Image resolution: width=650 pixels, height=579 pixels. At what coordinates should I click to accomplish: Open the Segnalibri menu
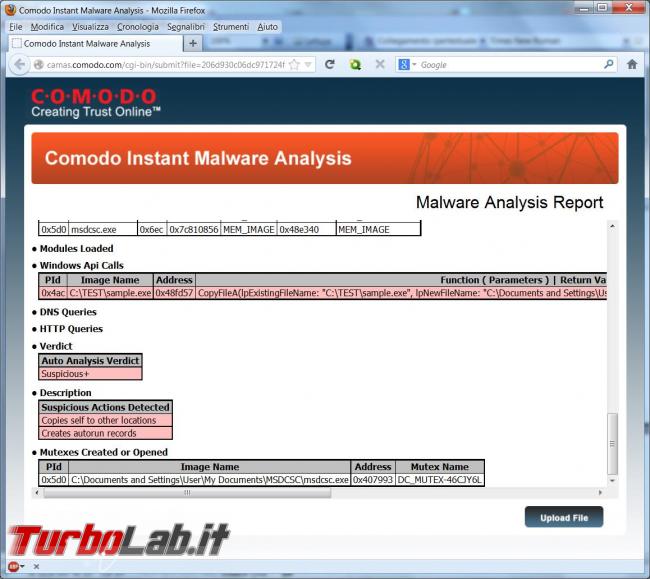(186, 27)
